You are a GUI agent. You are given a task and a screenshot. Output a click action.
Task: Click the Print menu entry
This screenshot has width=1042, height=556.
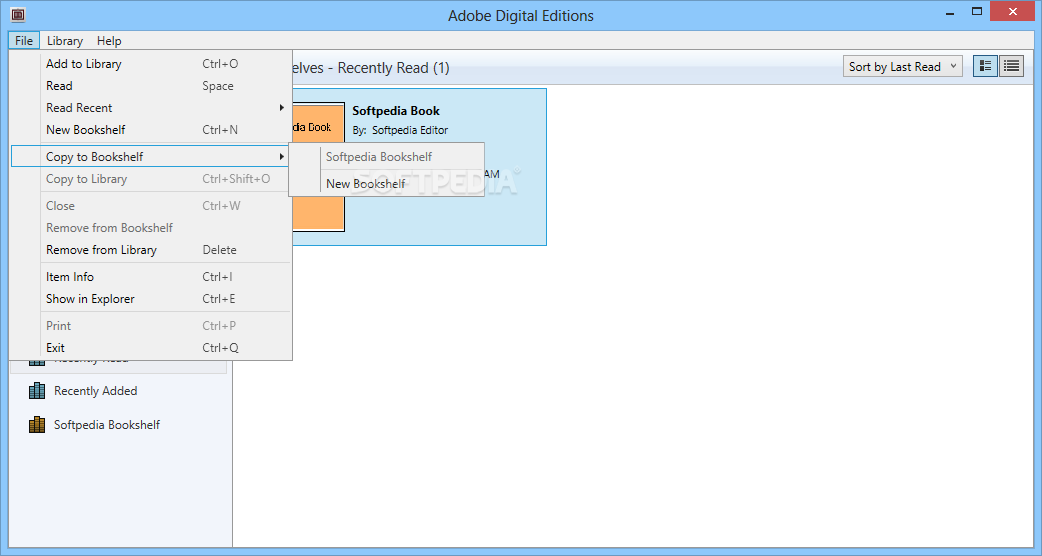pos(151,326)
